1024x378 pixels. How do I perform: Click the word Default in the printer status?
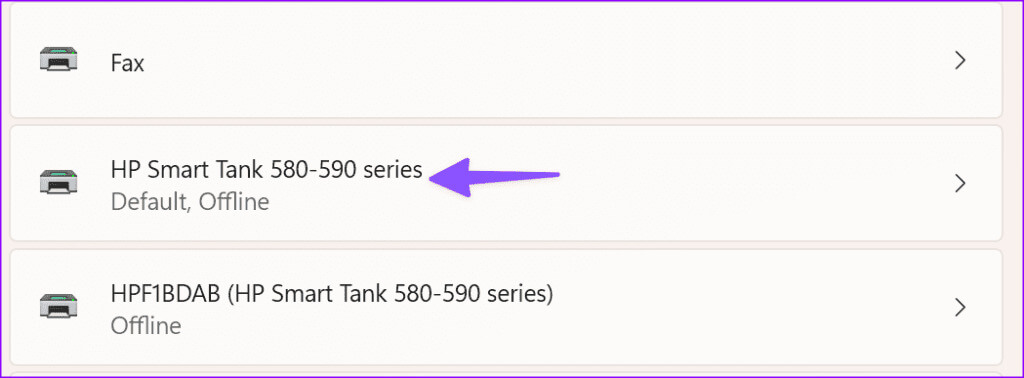coord(150,202)
